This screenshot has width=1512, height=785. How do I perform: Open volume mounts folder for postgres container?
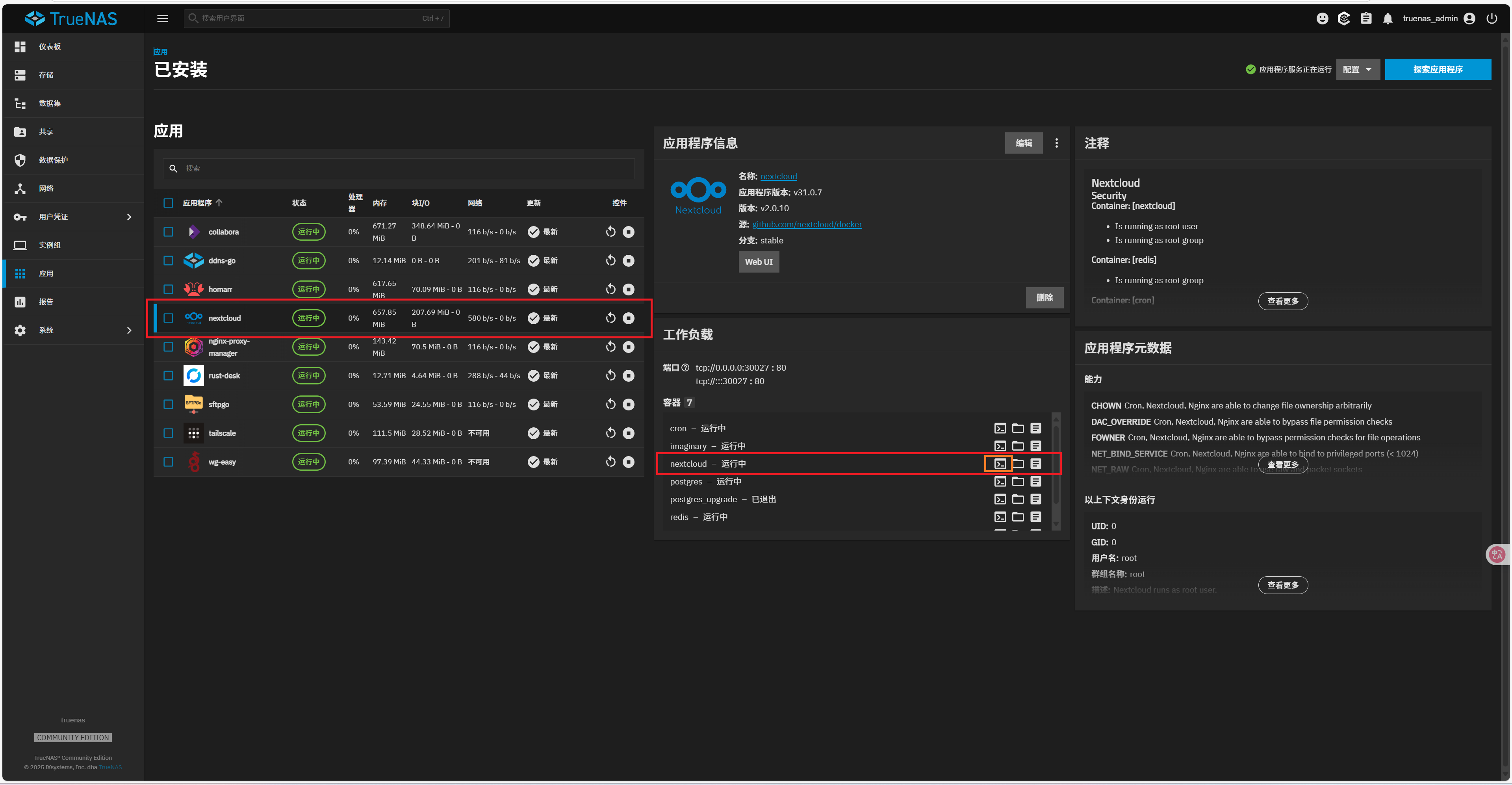pyautogui.click(x=1018, y=481)
